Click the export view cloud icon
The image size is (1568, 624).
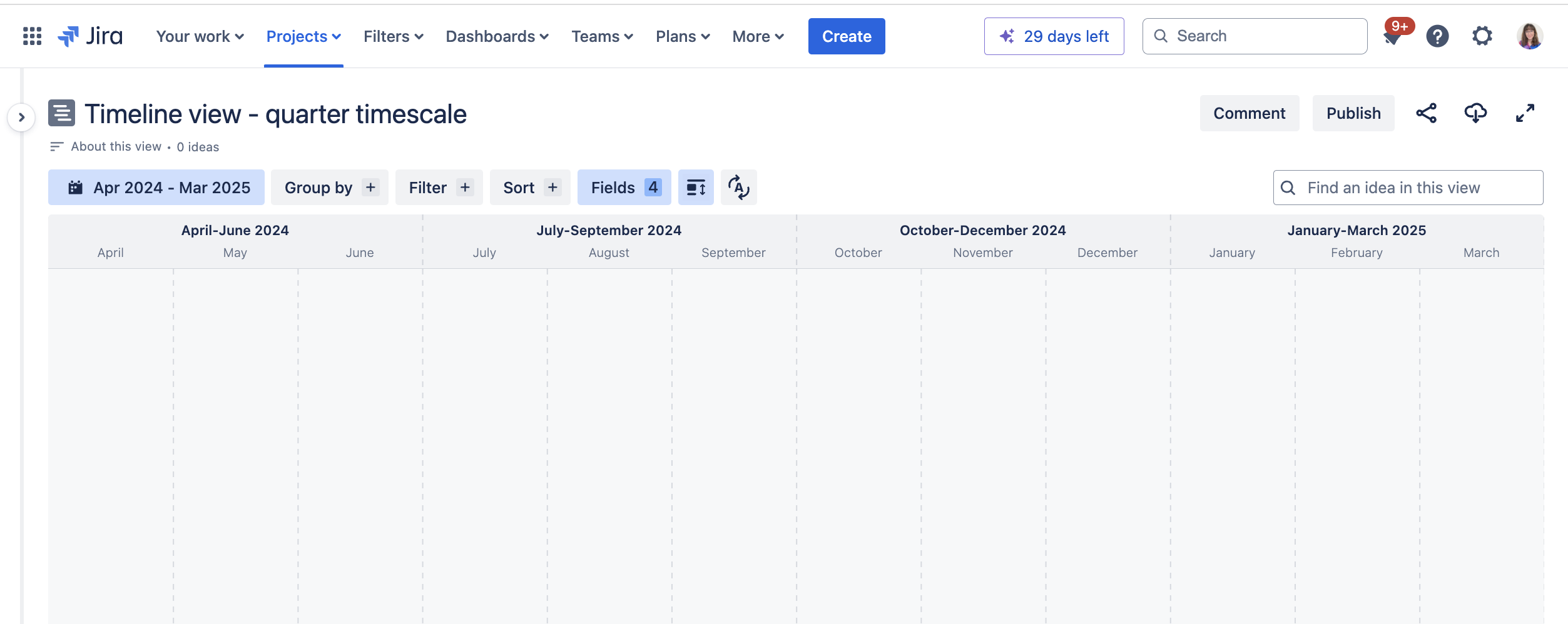1476,113
